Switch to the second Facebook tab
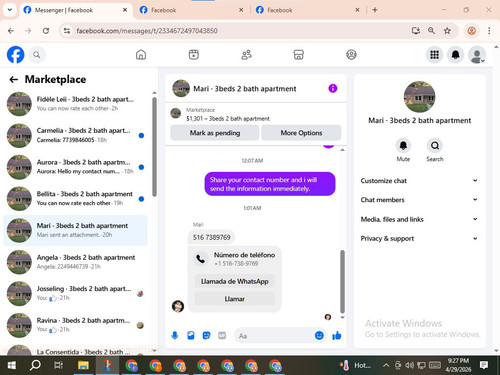500x375 pixels. pyautogui.click(x=191, y=10)
